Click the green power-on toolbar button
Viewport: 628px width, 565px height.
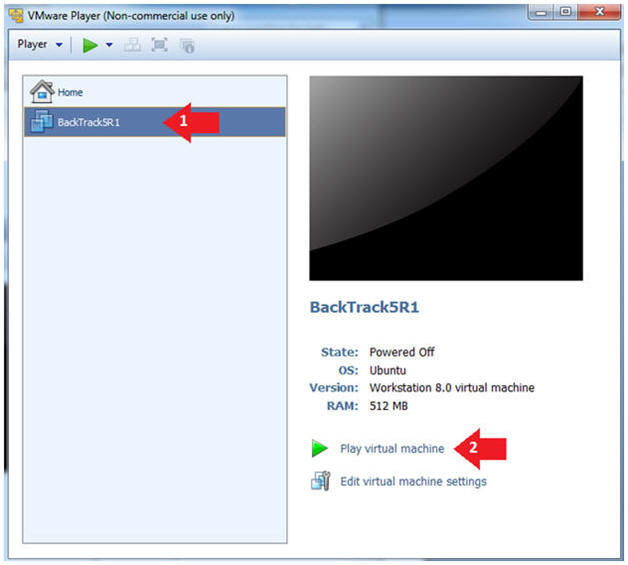90,45
